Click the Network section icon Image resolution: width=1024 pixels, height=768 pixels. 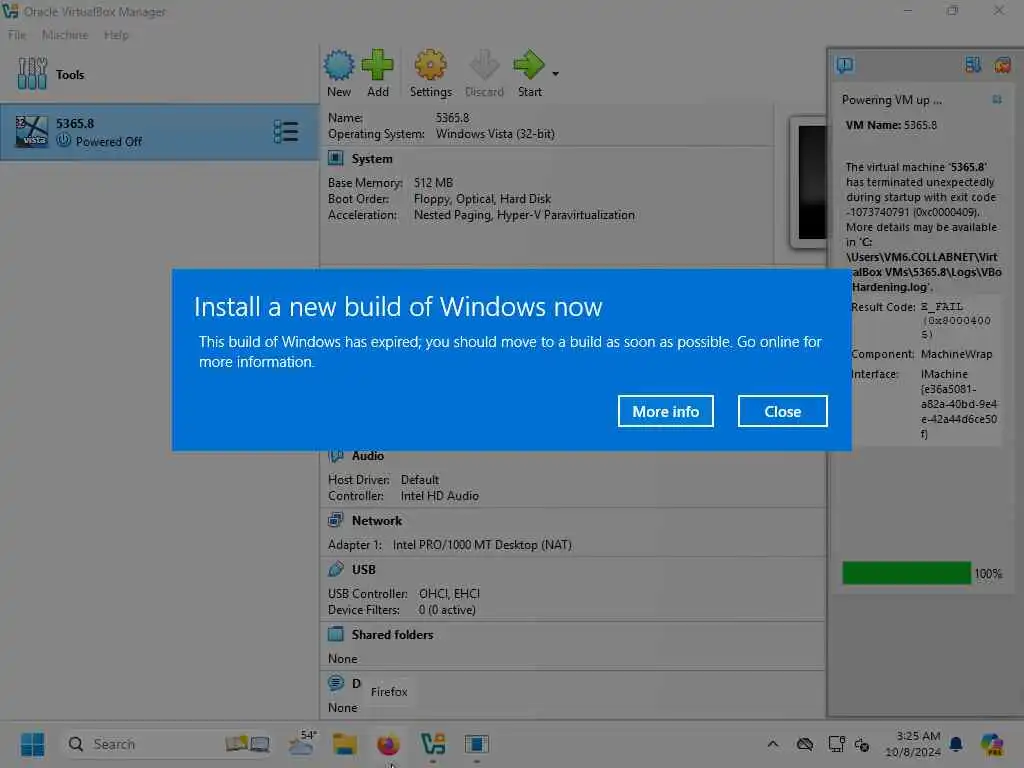[x=336, y=520]
